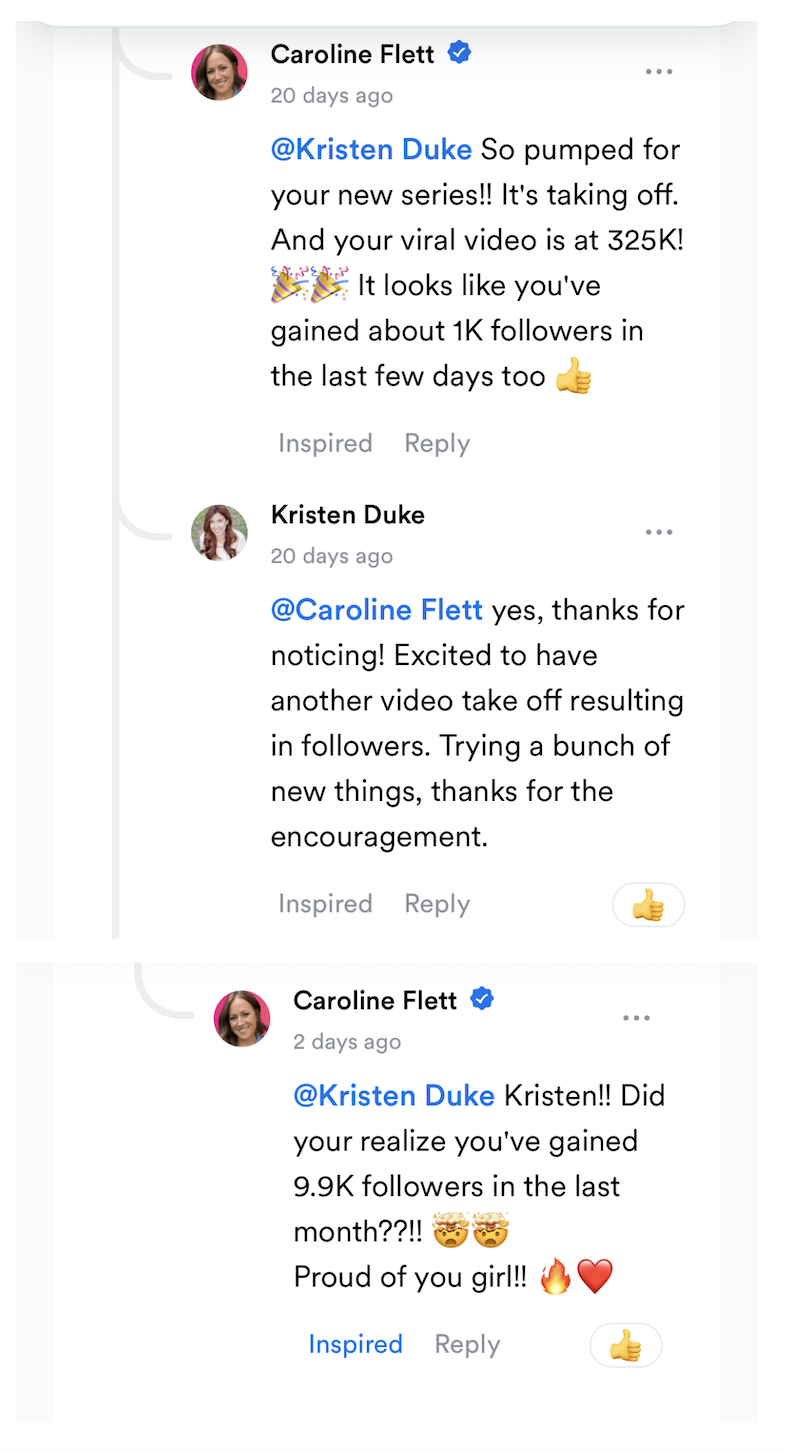Toggle Inspired on Kristen Duke's reply
788x1450 pixels.
coord(325,904)
